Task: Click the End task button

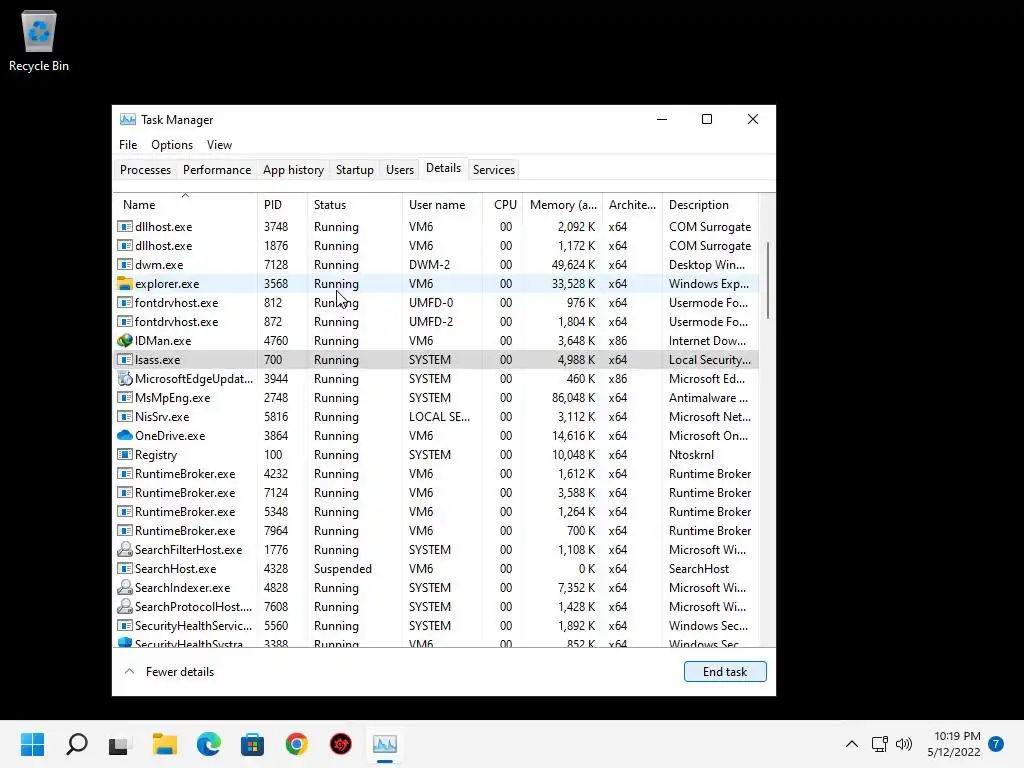Action: (x=725, y=671)
